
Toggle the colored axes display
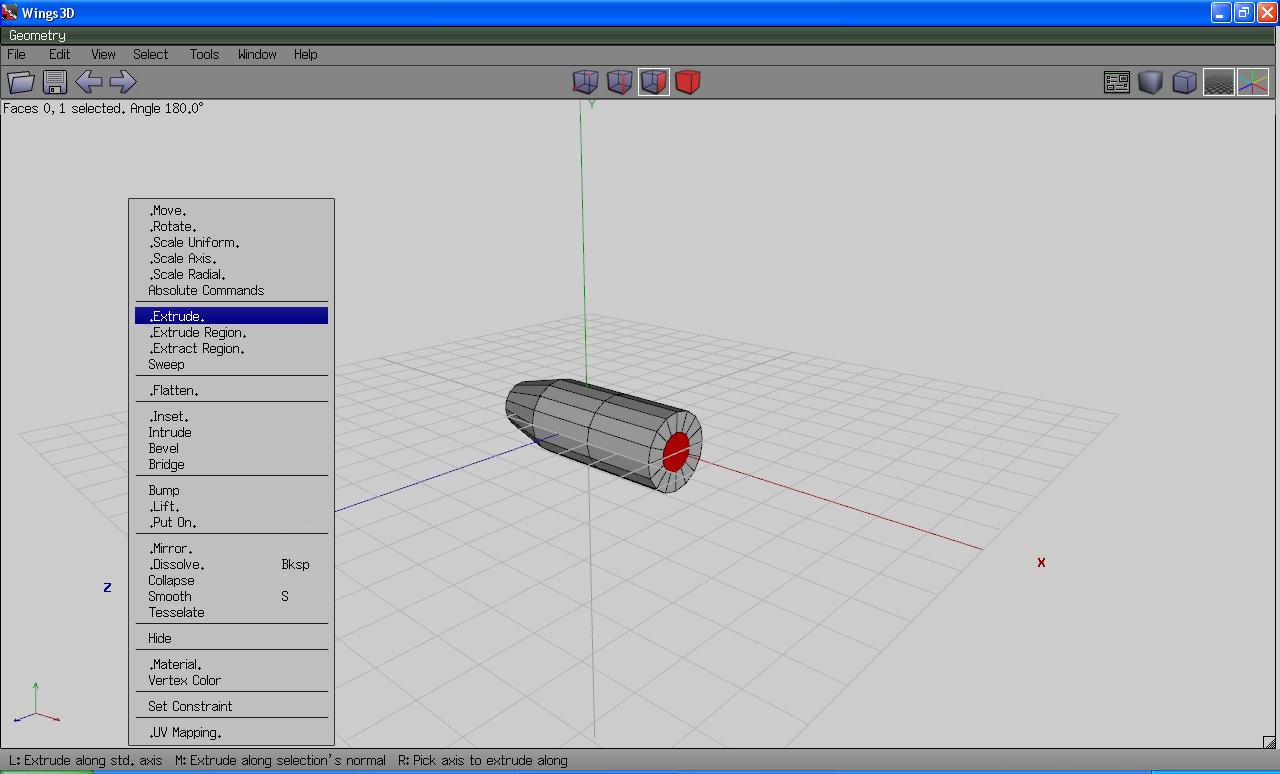(1252, 82)
